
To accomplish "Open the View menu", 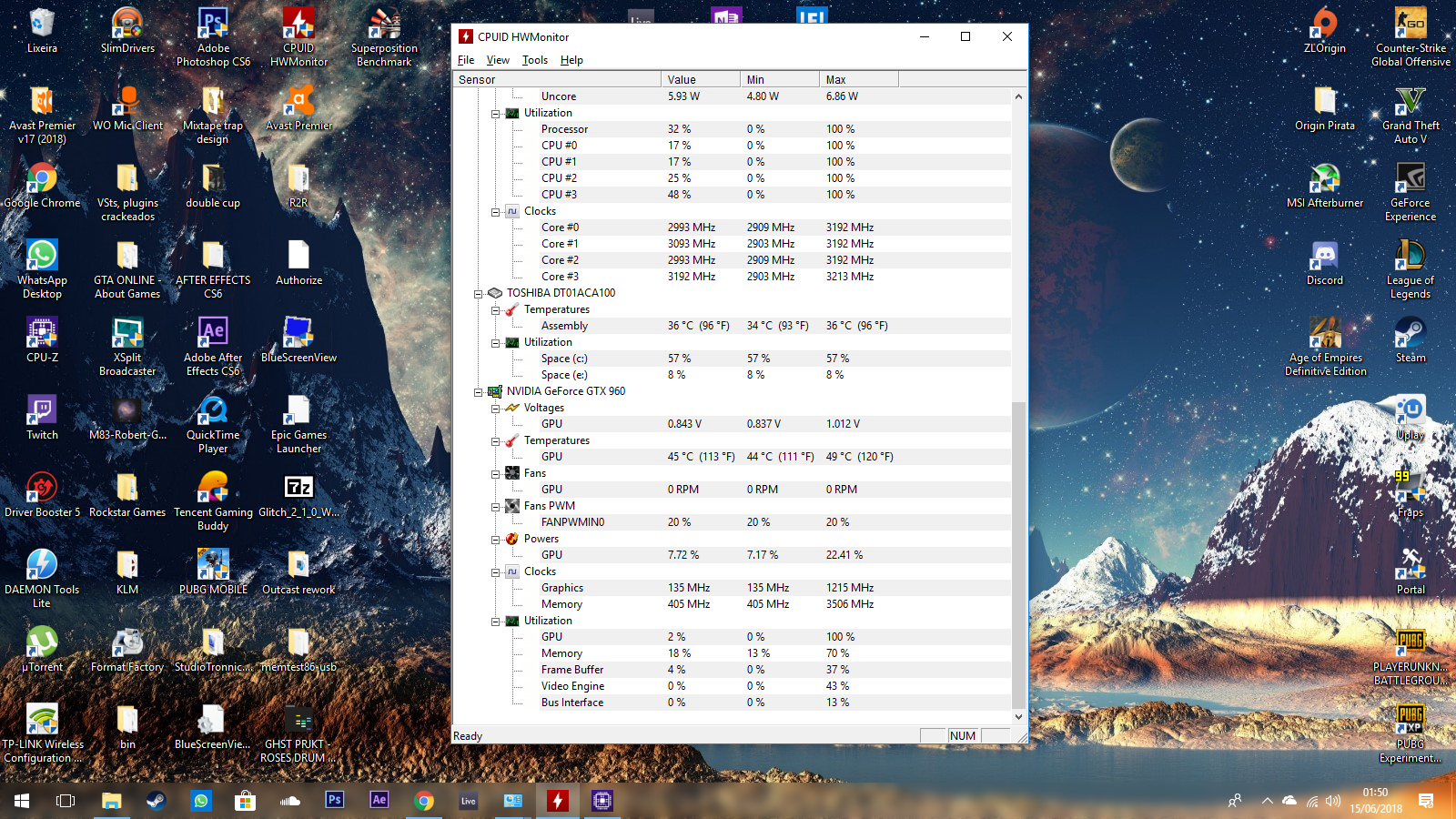I will [498, 60].
